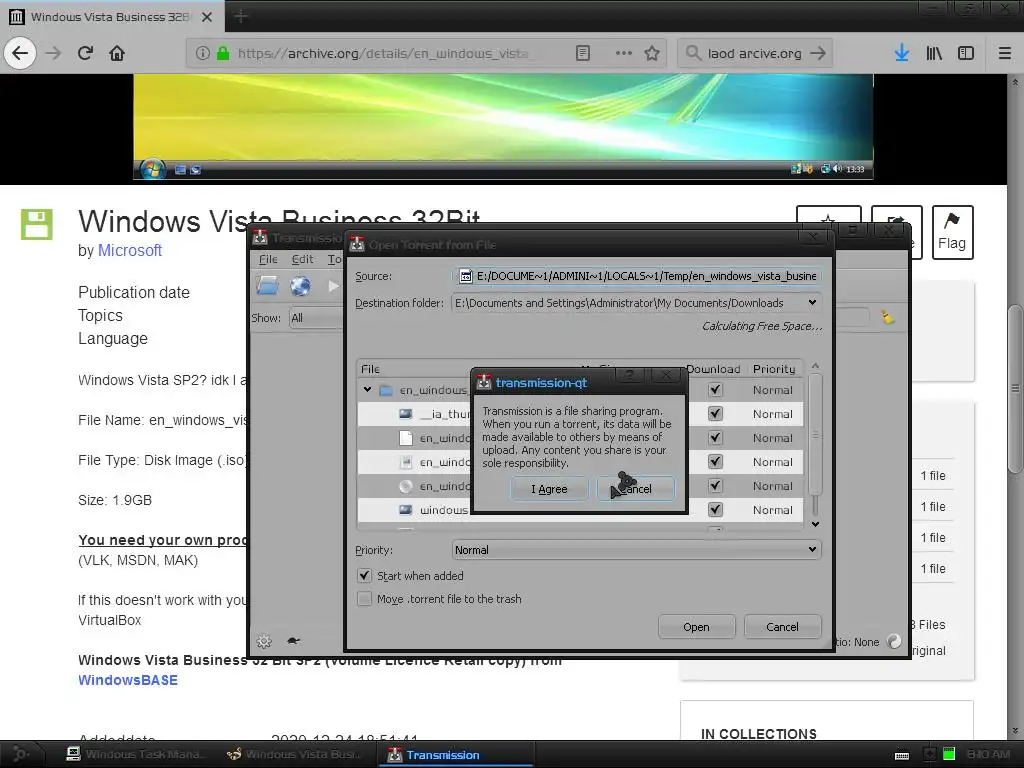Show site information icon in address bar

(x=202, y=53)
